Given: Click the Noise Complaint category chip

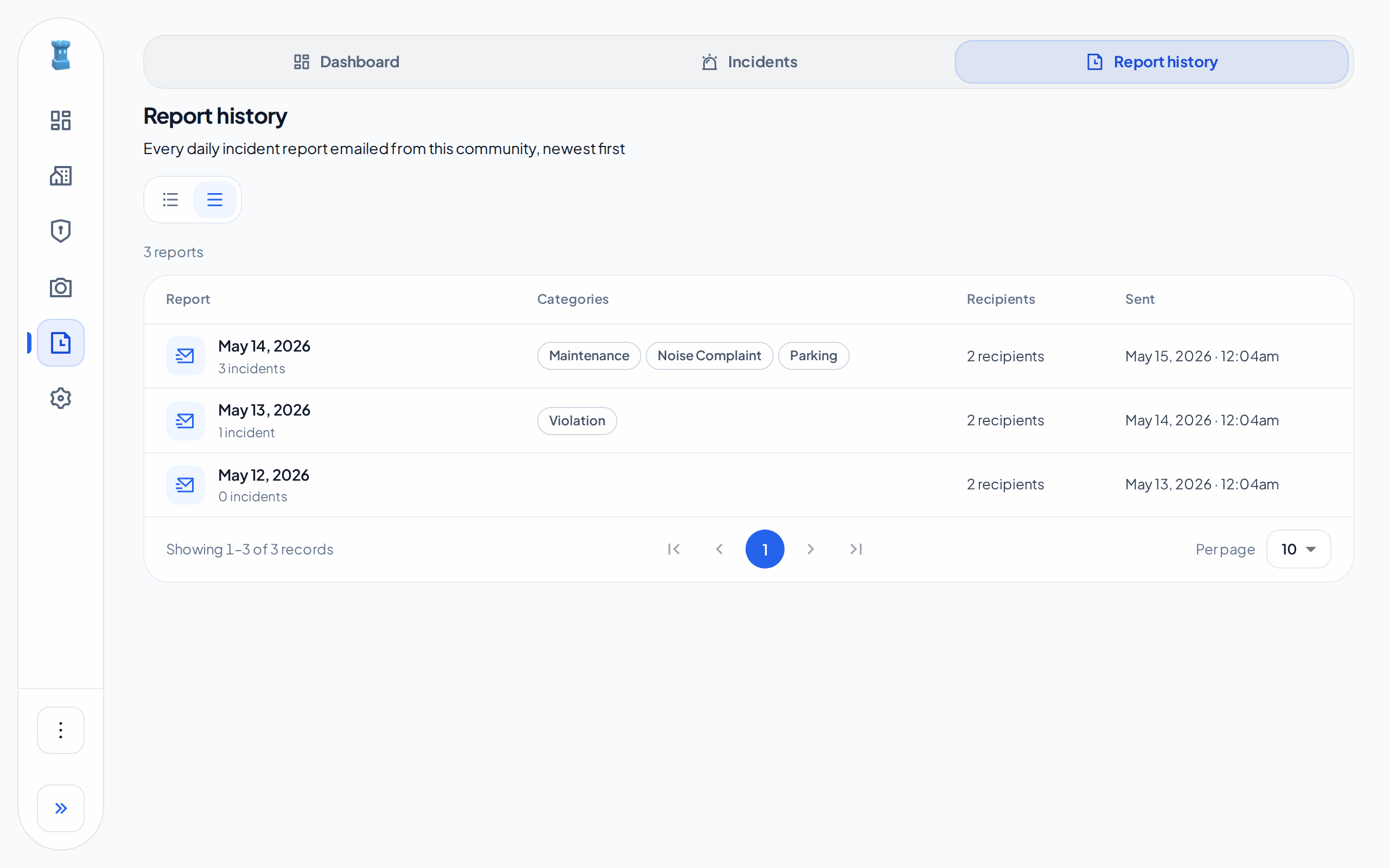Looking at the screenshot, I should pyautogui.click(x=710, y=356).
